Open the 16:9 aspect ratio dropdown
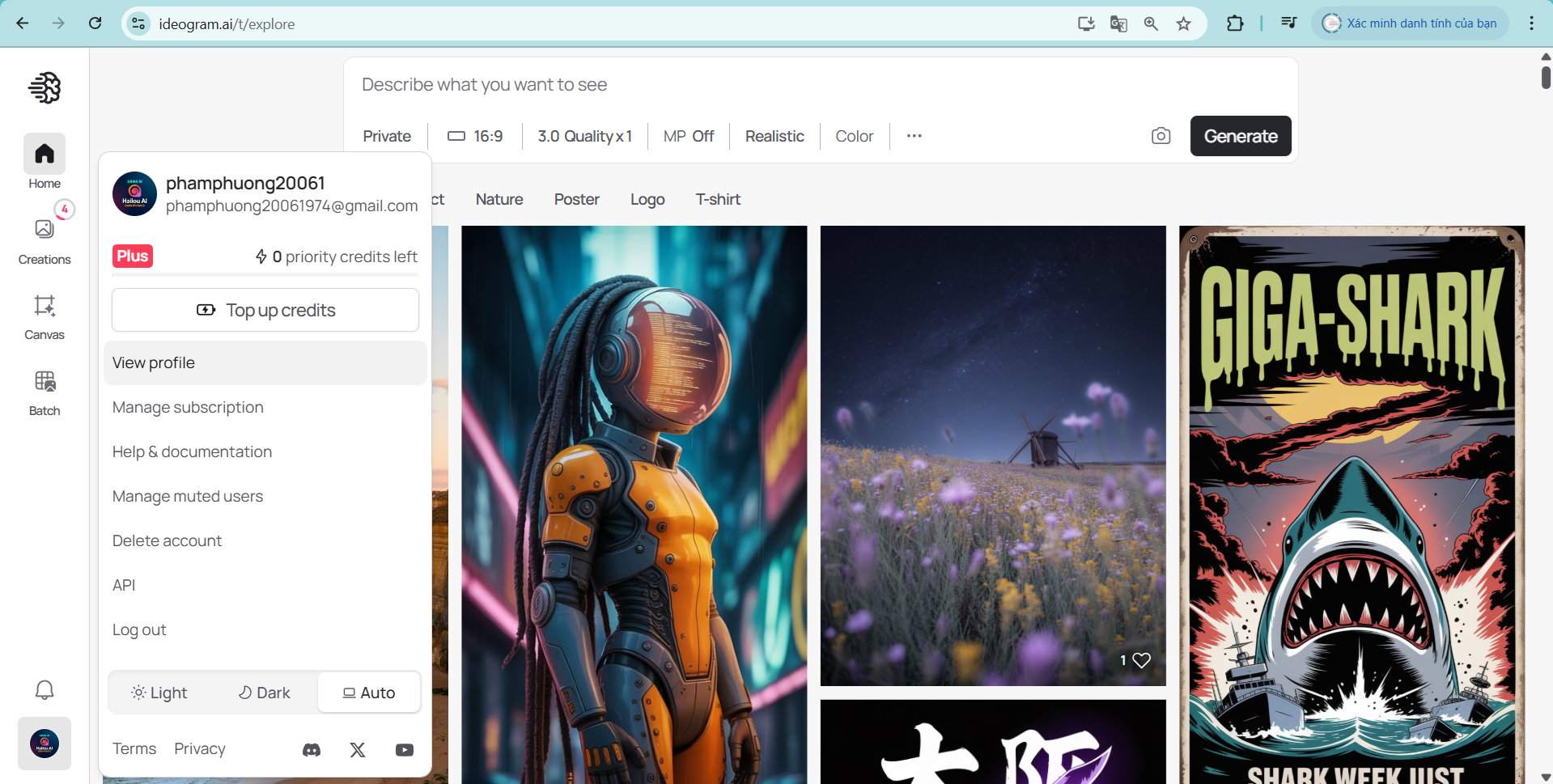The image size is (1553, 784). click(x=475, y=136)
